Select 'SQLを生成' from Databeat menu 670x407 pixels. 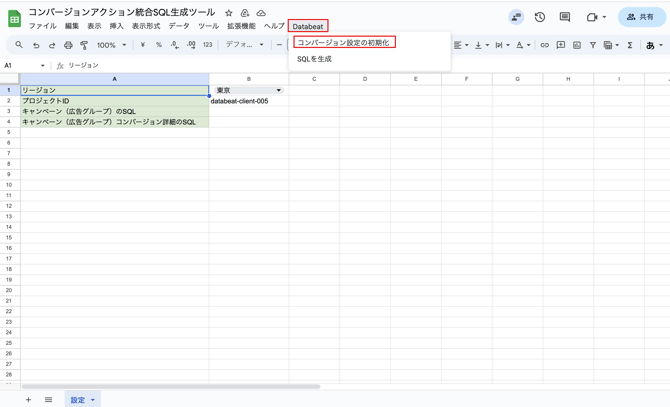314,59
